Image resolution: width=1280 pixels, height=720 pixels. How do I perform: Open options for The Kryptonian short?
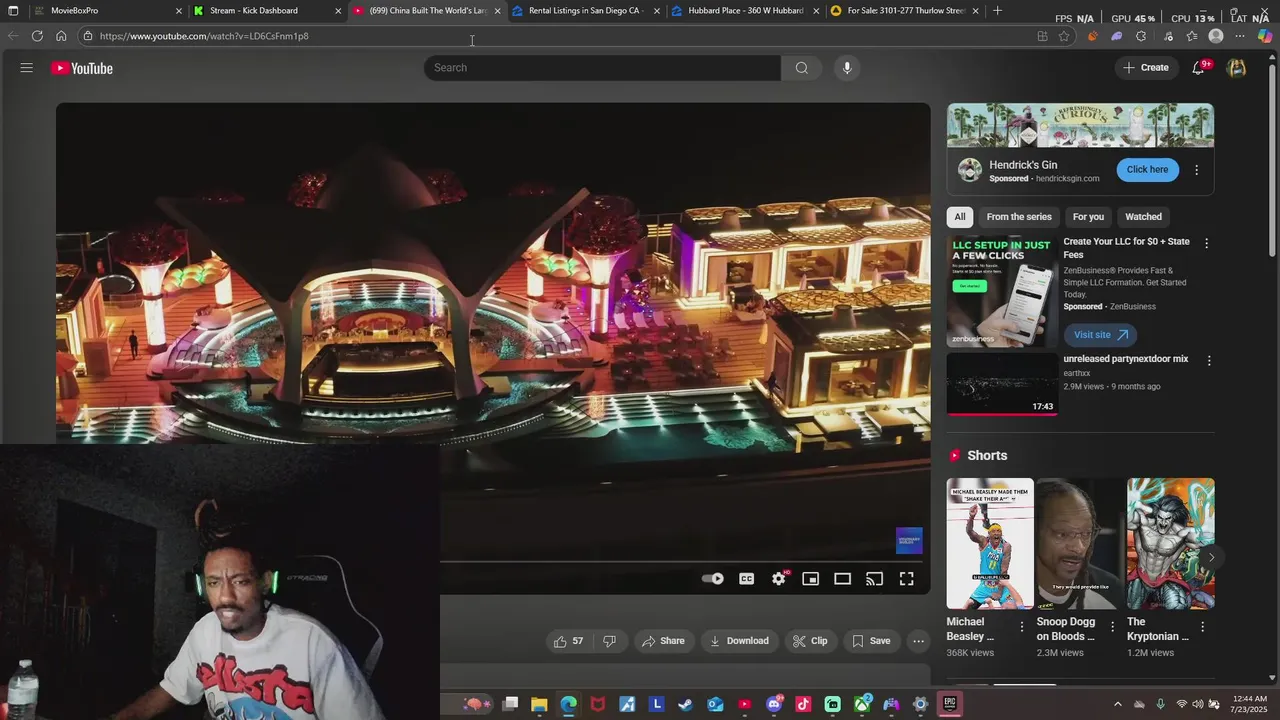tap(1202, 627)
